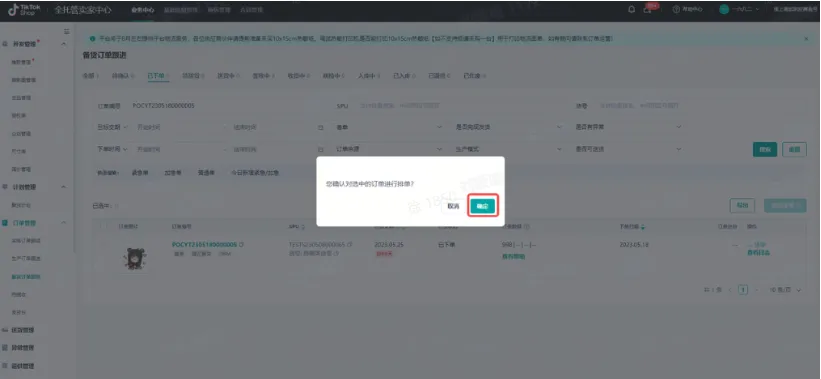Click the 重置 reset button
This screenshot has height=379, width=821.
pos(794,149)
